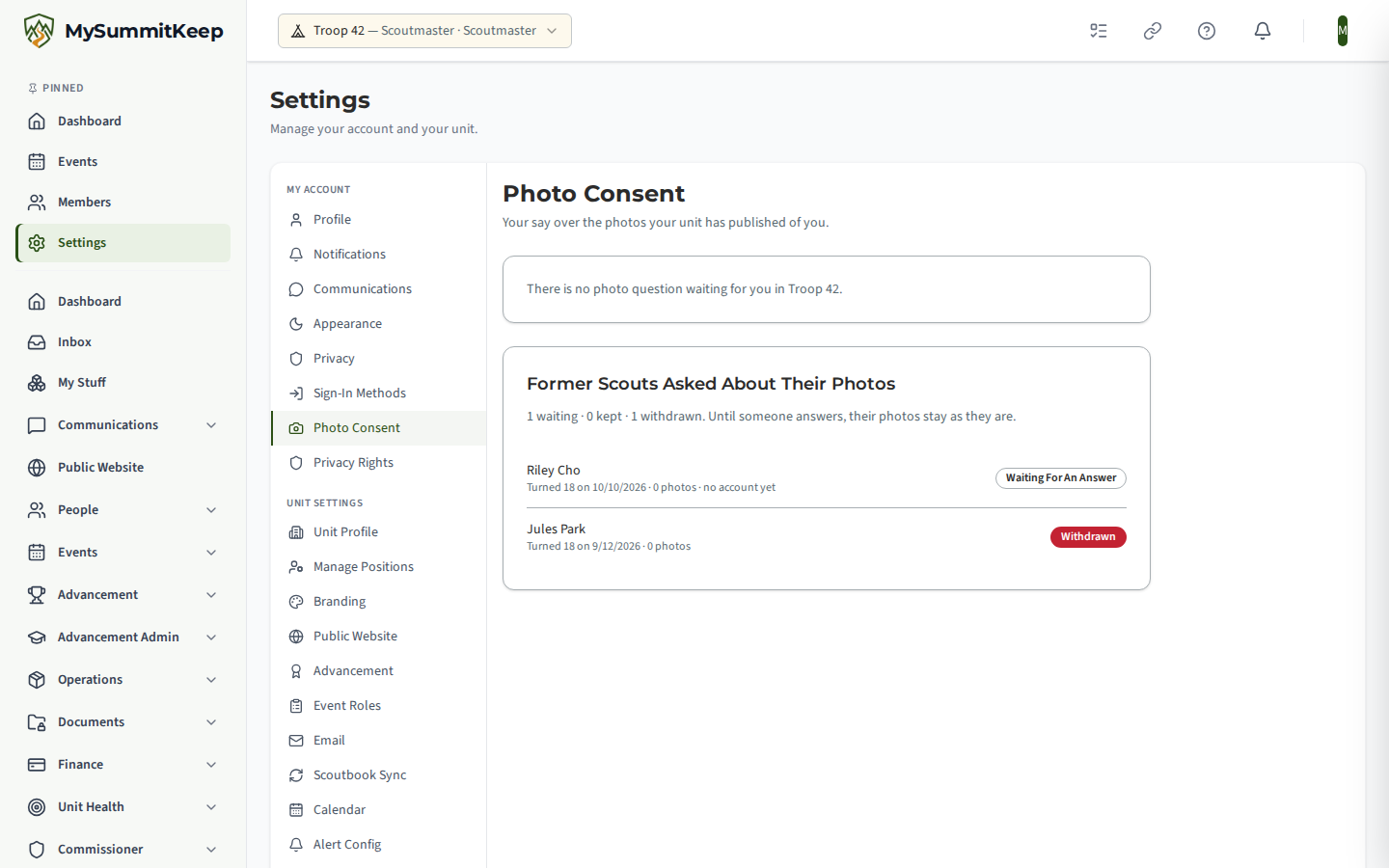Select Photo Consent settings item

[x=378, y=428]
